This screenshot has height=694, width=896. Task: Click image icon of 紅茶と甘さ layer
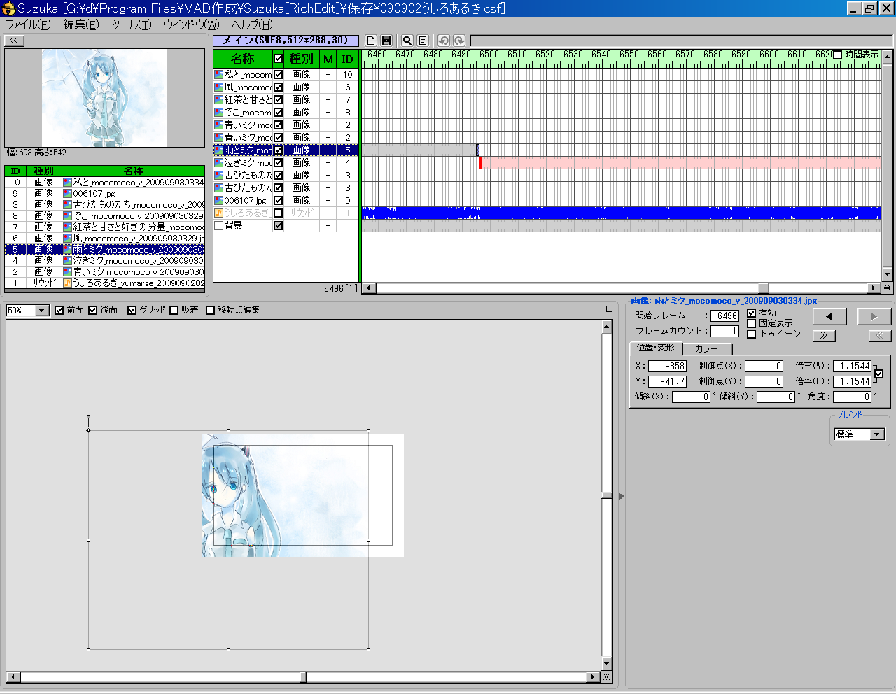point(218,99)
